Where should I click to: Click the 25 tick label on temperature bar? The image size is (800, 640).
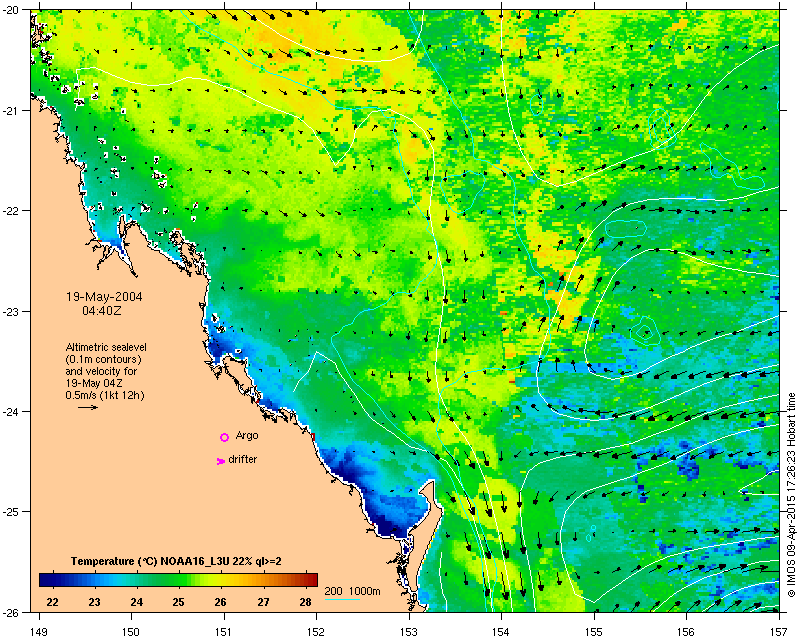tap(178, 602)
